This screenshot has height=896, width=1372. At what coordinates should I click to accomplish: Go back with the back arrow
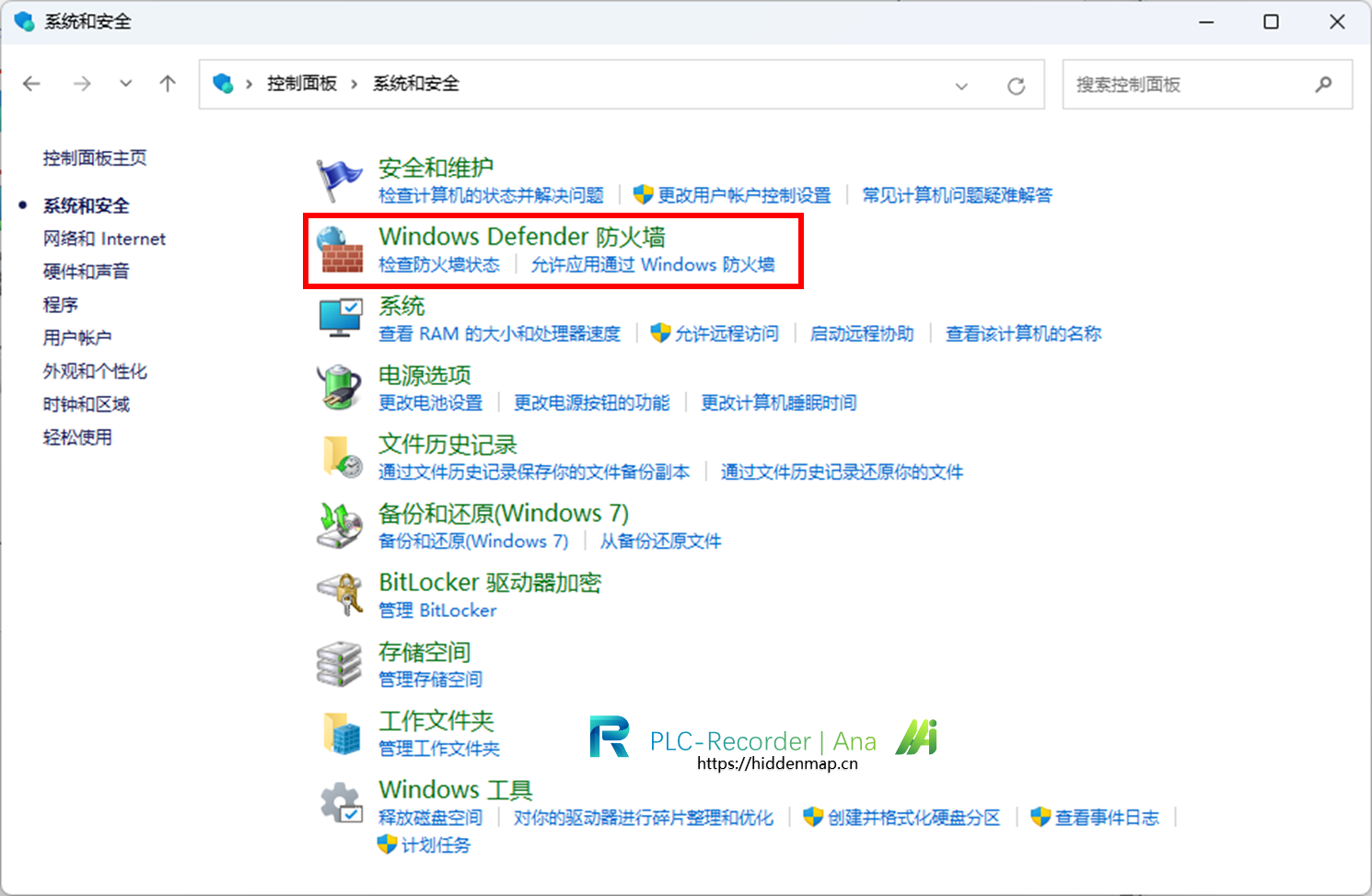tap(31, 84)
